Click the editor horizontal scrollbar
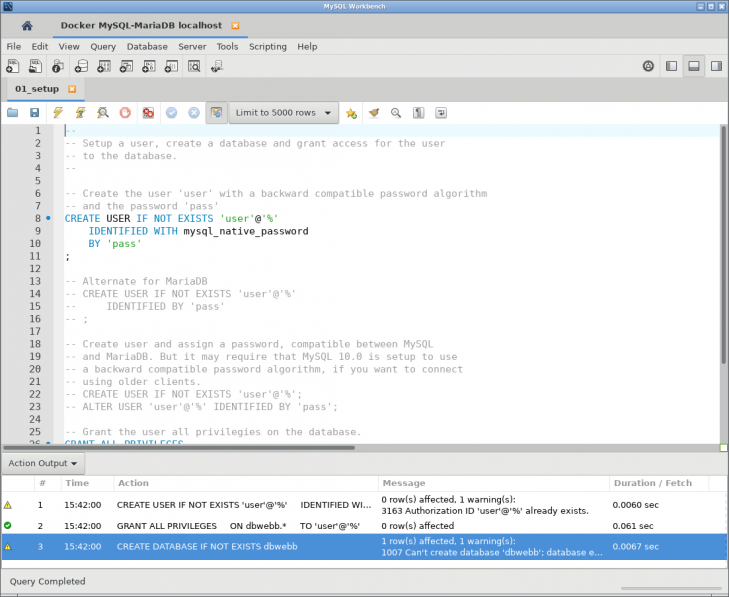The image size is (729, 597). [x=179, y=448]
